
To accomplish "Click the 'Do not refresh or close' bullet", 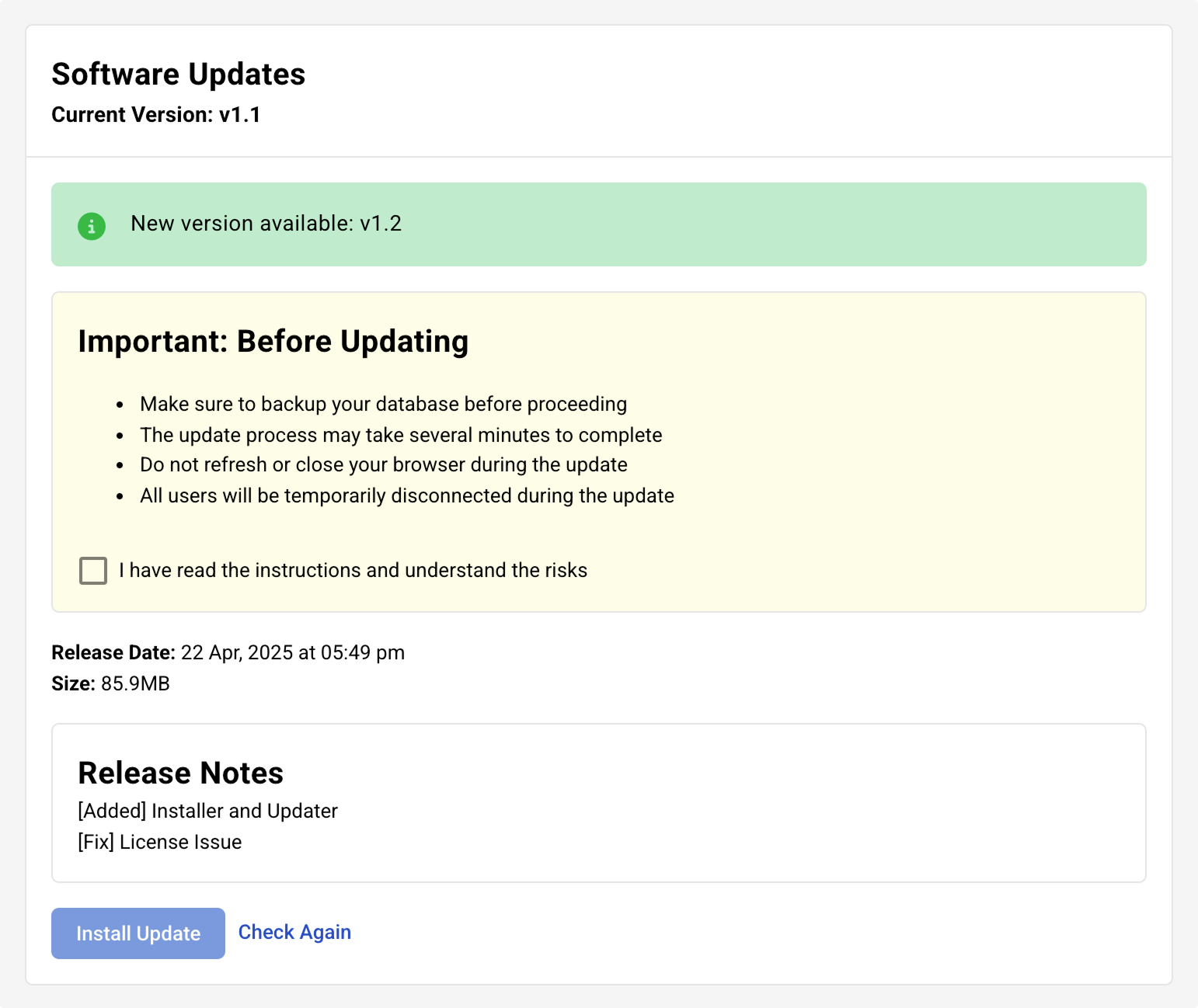I will point(383,465).
